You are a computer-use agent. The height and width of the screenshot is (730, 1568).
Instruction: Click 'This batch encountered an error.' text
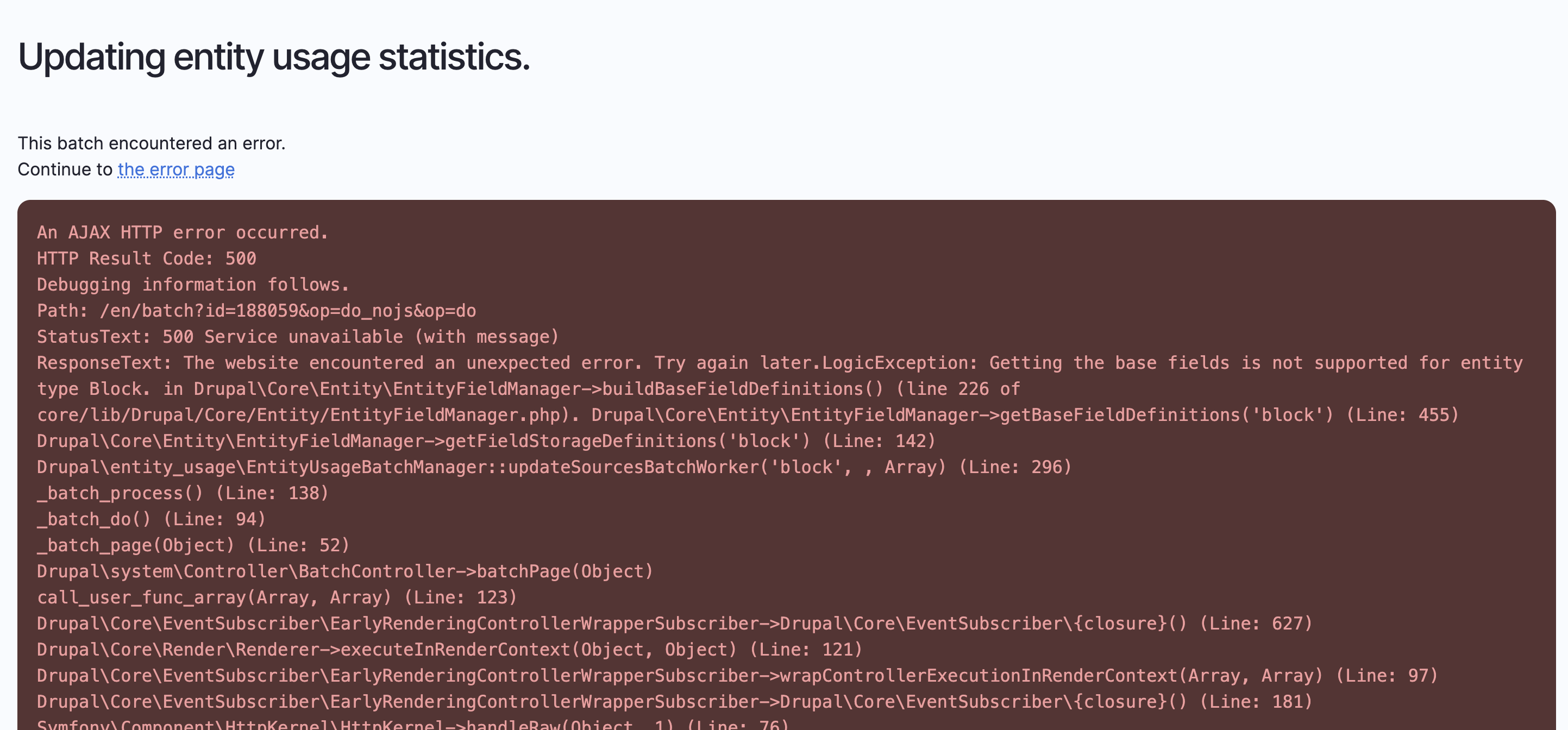coord(151,143)
